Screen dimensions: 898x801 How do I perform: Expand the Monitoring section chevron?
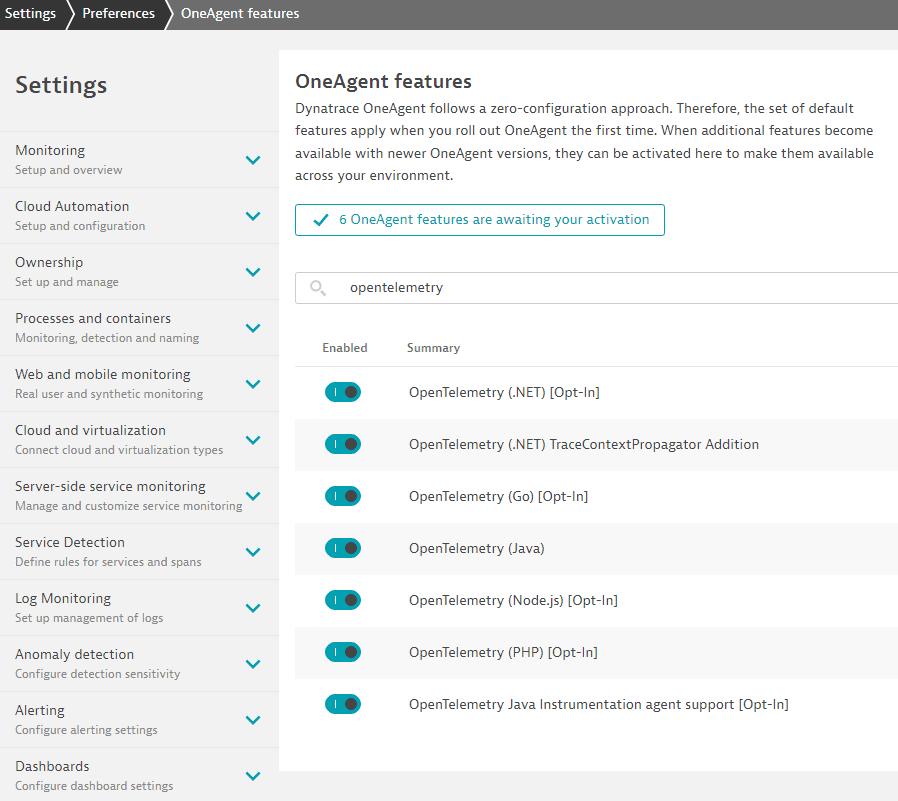point(253,160)
